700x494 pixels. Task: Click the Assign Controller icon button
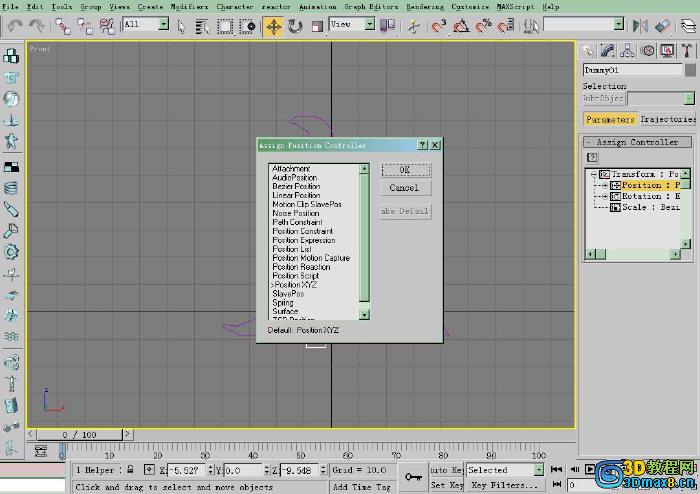point(592,157)
